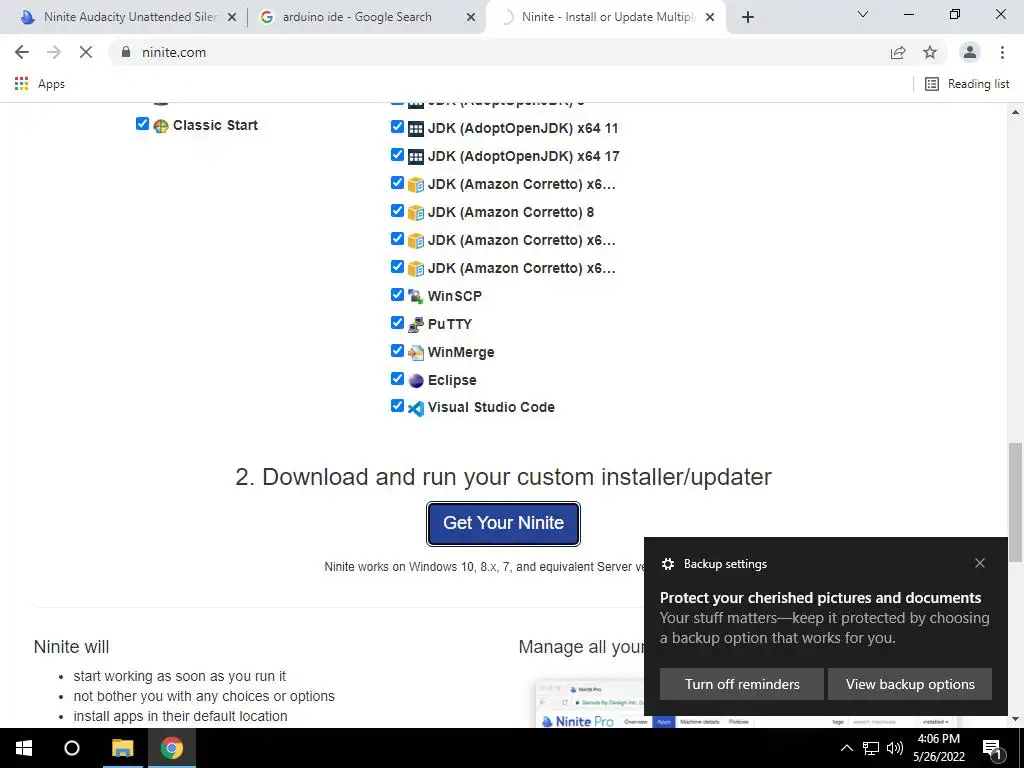
Task: Click 'install apps in their default location'
Action: click(x=180, y=716)
